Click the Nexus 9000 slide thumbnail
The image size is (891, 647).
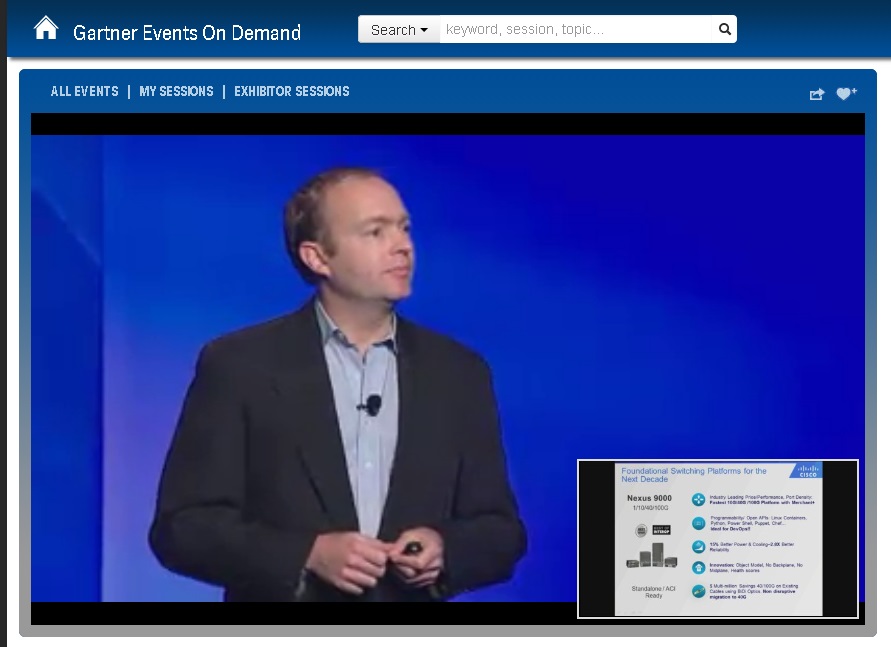pos(717,538)
